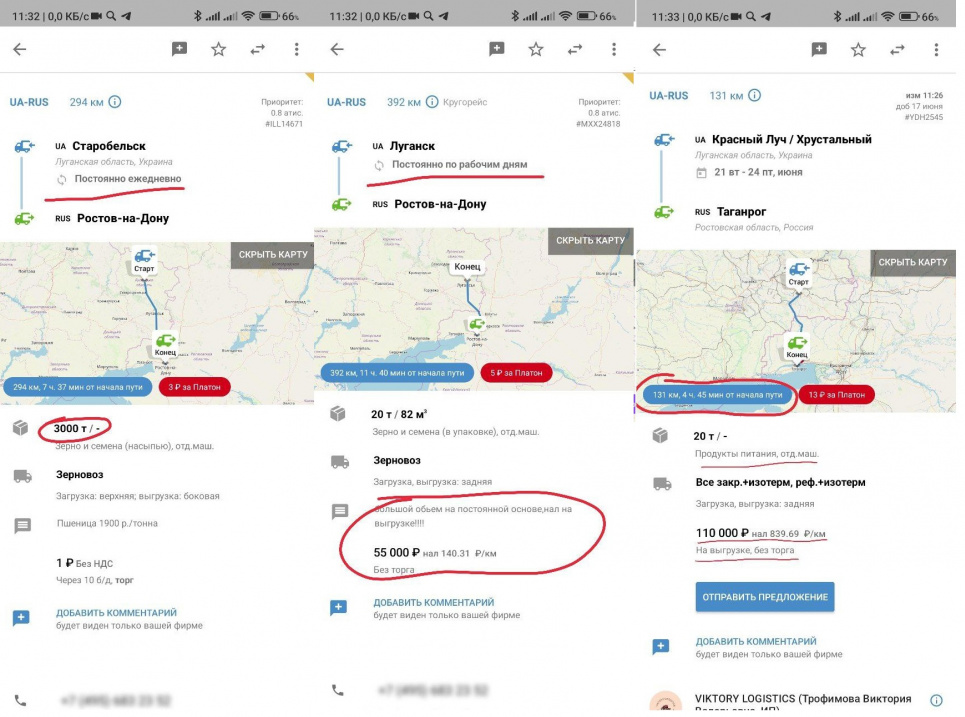Toggle star on Красный Луч listing

858,49
